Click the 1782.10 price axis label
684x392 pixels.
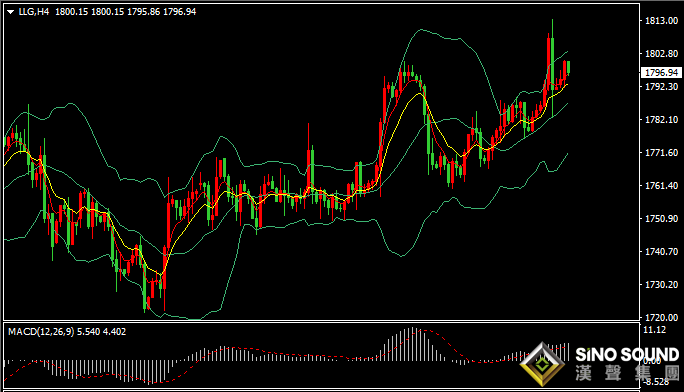[x=661, y=119]
